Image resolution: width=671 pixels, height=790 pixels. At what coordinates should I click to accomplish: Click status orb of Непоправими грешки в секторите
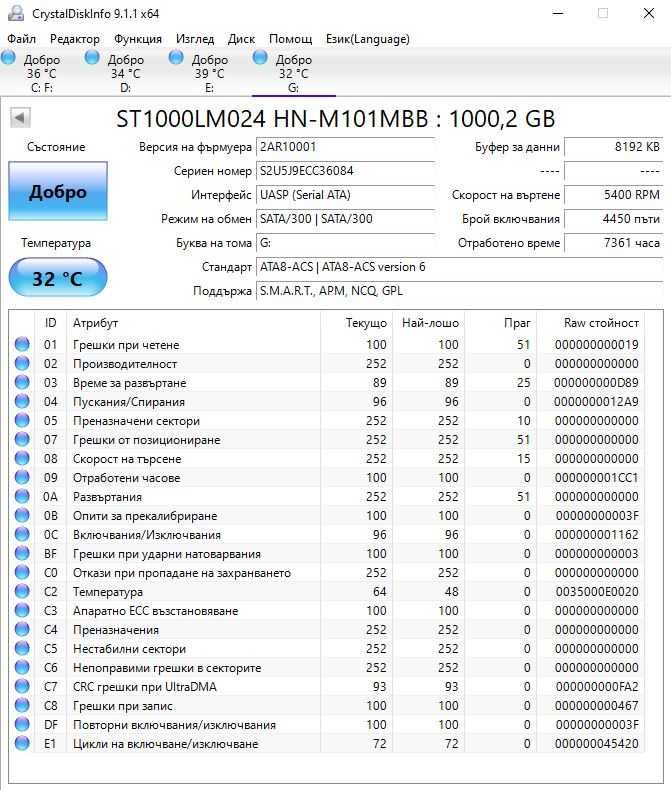22,667
